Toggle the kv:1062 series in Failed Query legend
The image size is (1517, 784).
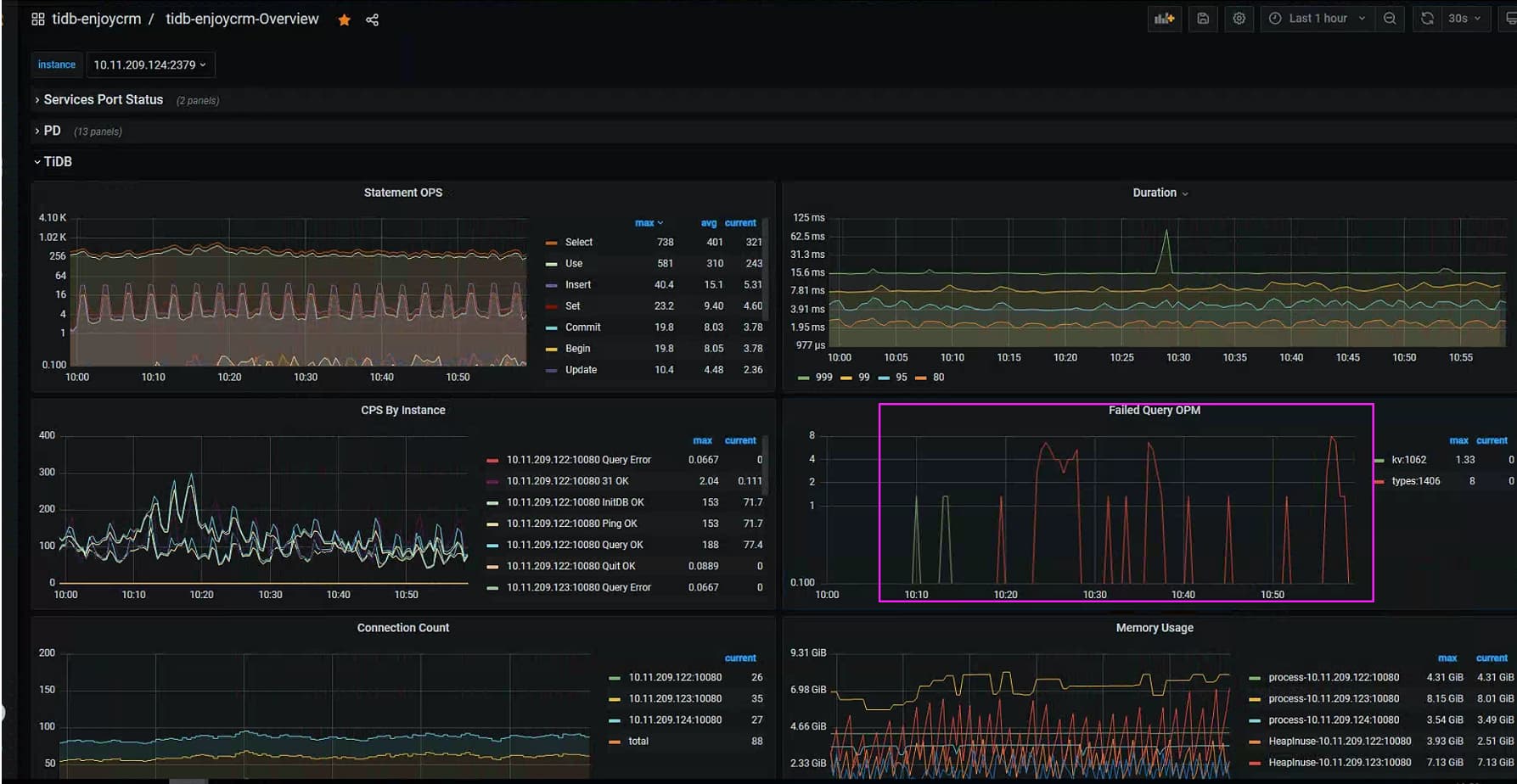tap(1408, 460)
